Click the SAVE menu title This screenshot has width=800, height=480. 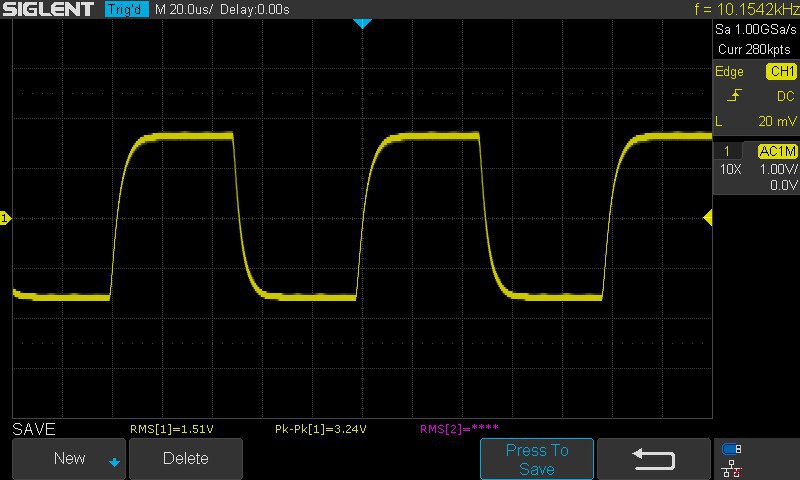click(x=34, y=429)
